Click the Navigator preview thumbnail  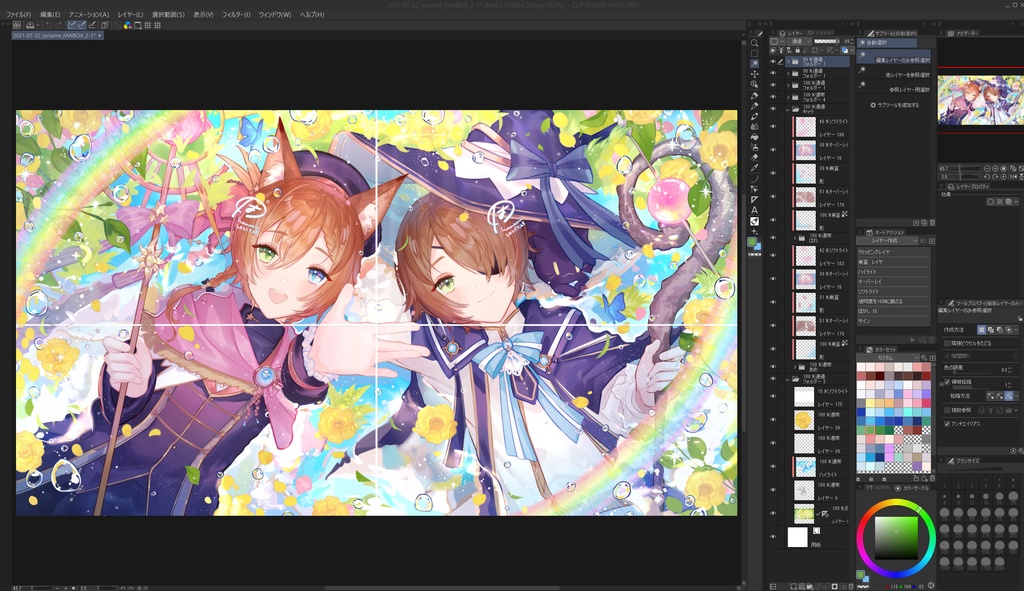pos(980,100)
